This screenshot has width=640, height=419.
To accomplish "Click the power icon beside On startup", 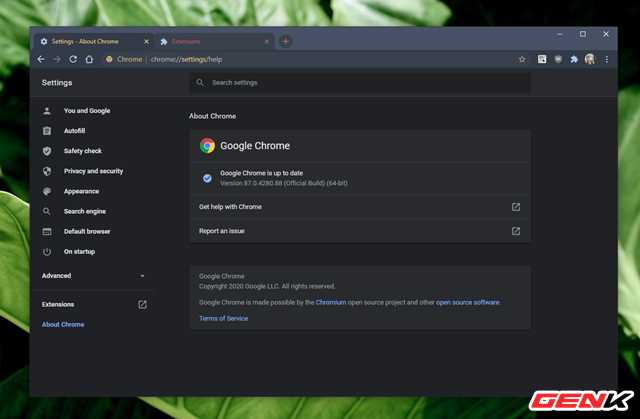I will click(x=47, y=252).
